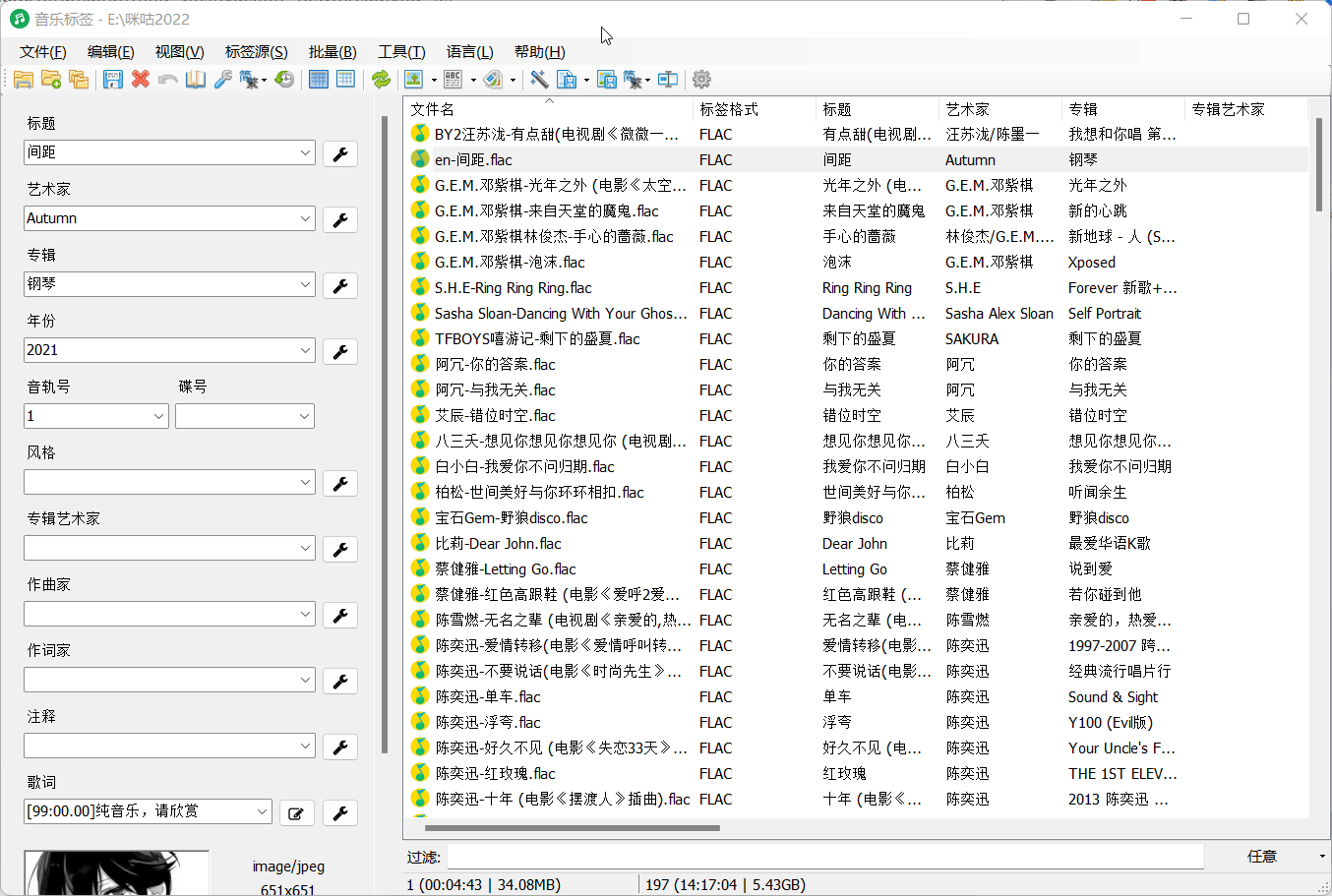Click the red X delete icon
Viewport: 1332px width, 896px height.
point(141,80)
